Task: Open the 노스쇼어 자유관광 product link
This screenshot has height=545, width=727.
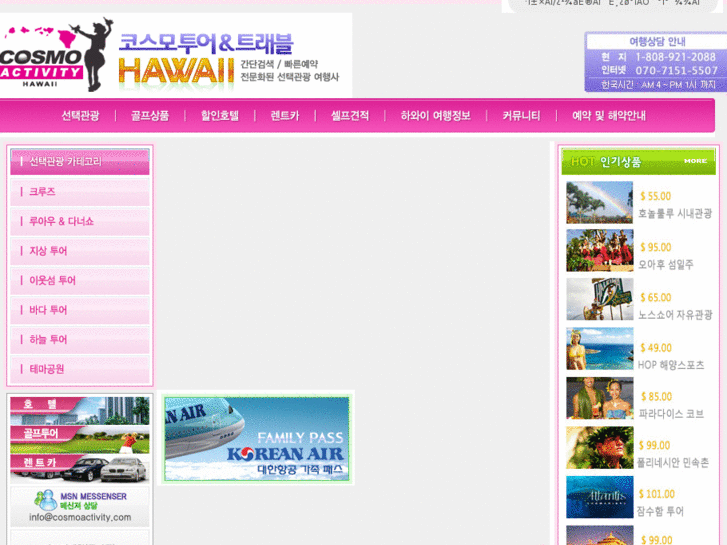Action: tap(675, 315)
